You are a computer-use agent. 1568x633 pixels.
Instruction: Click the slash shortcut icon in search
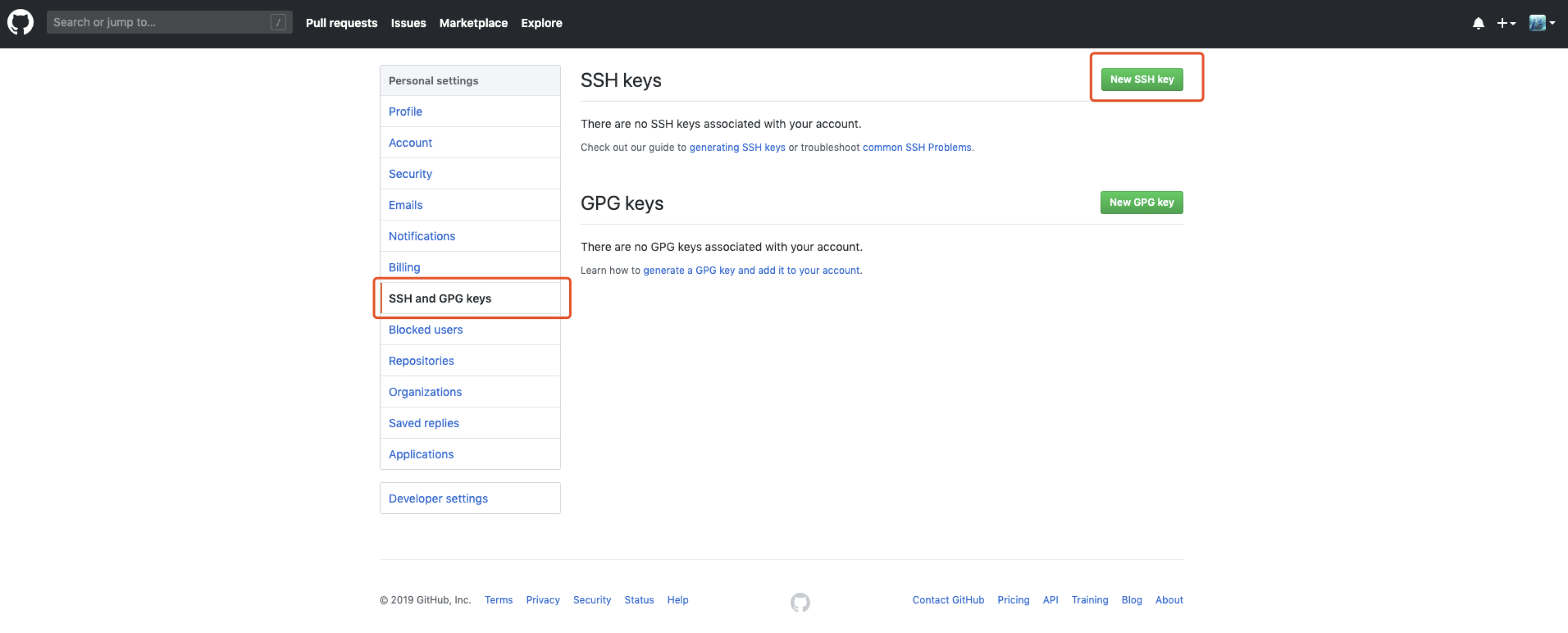point(278,22)
